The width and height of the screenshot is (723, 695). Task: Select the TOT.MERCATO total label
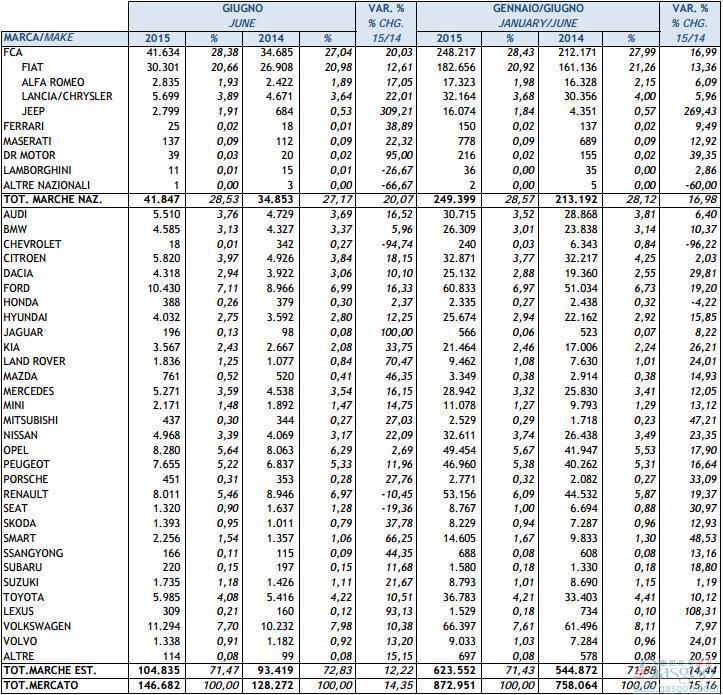[x=41, y=685]
